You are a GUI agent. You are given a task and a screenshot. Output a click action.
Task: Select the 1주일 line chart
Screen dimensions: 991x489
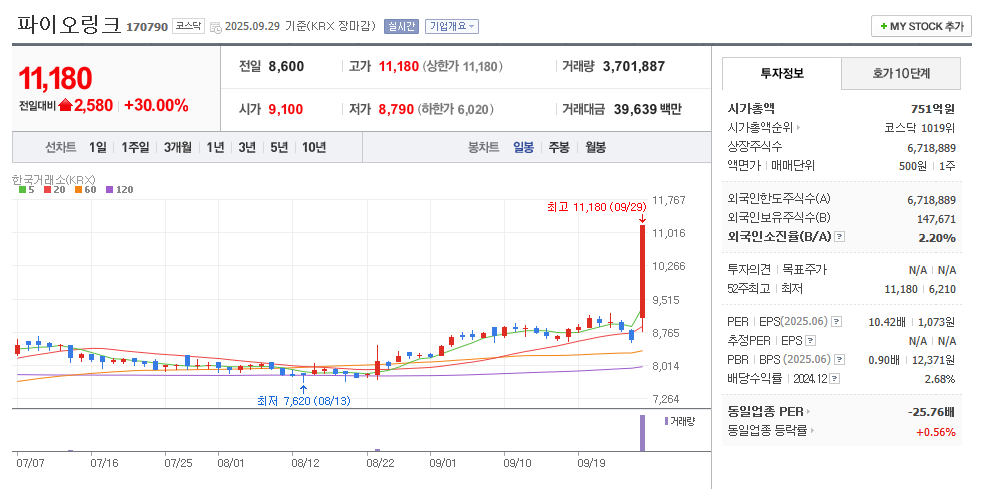coord(135,147)
